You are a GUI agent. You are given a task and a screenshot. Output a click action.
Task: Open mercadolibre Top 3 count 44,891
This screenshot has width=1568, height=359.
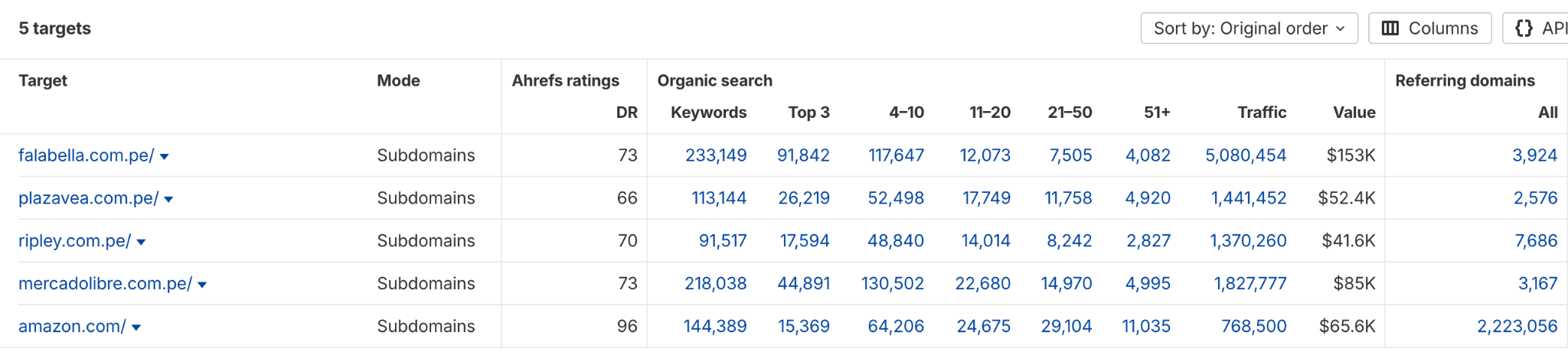804,284
